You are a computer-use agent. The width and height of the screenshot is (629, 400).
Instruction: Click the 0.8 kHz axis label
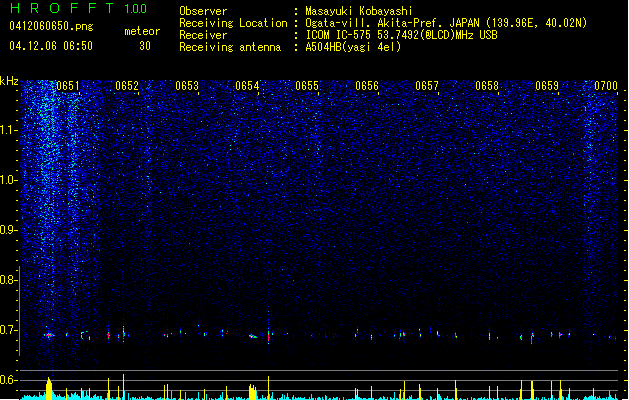tap(9, 280)
